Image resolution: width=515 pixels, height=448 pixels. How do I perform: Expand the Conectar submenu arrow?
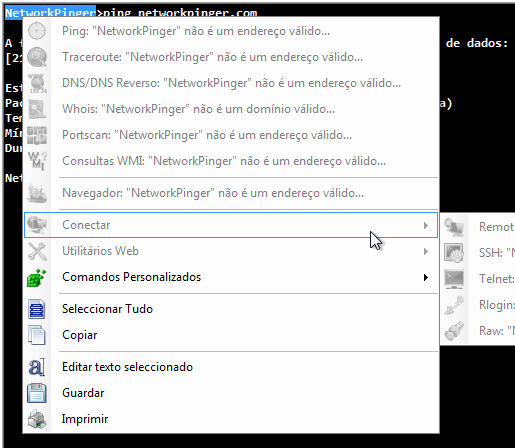(426, 225)
